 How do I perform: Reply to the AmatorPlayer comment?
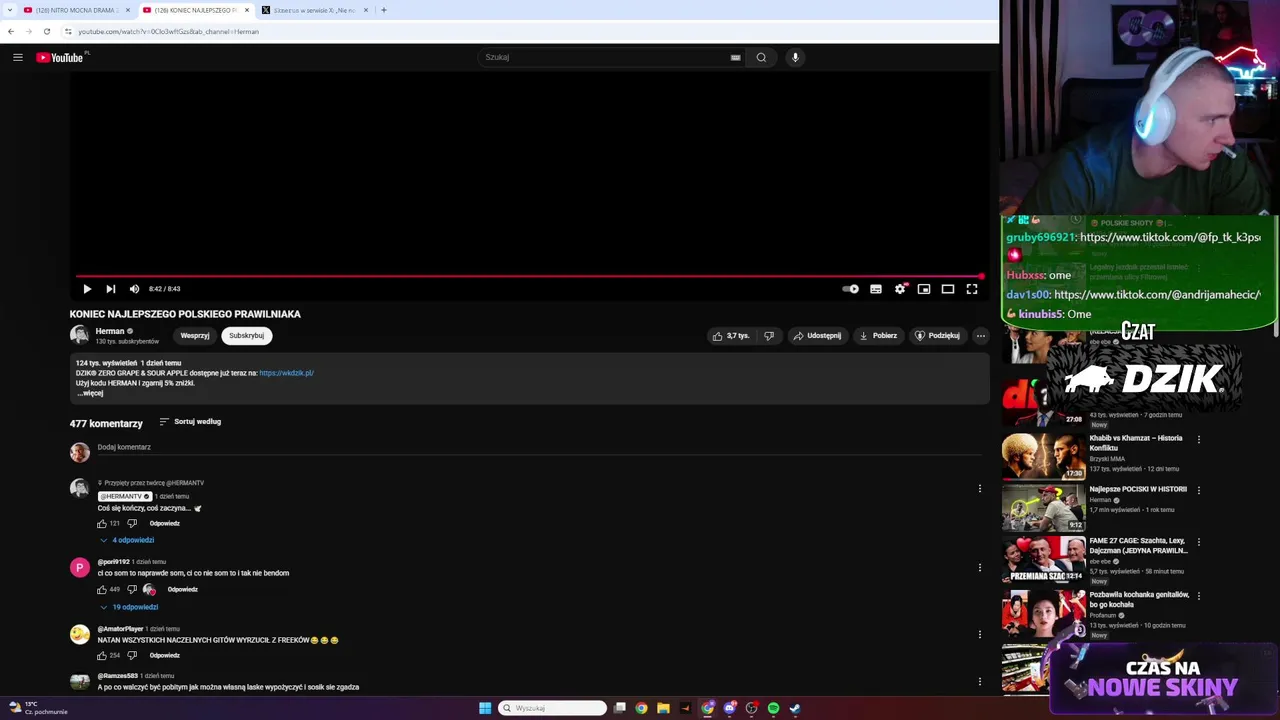[165, 656]
